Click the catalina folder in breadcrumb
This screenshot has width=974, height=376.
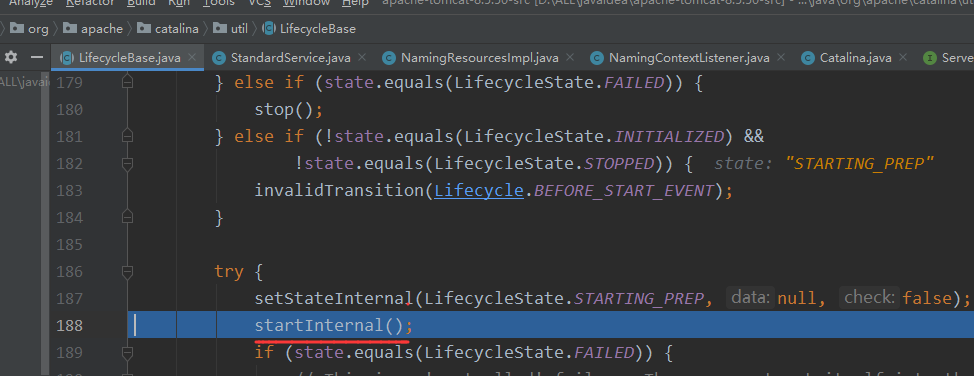pyautogui.click(x=168, y=29)
